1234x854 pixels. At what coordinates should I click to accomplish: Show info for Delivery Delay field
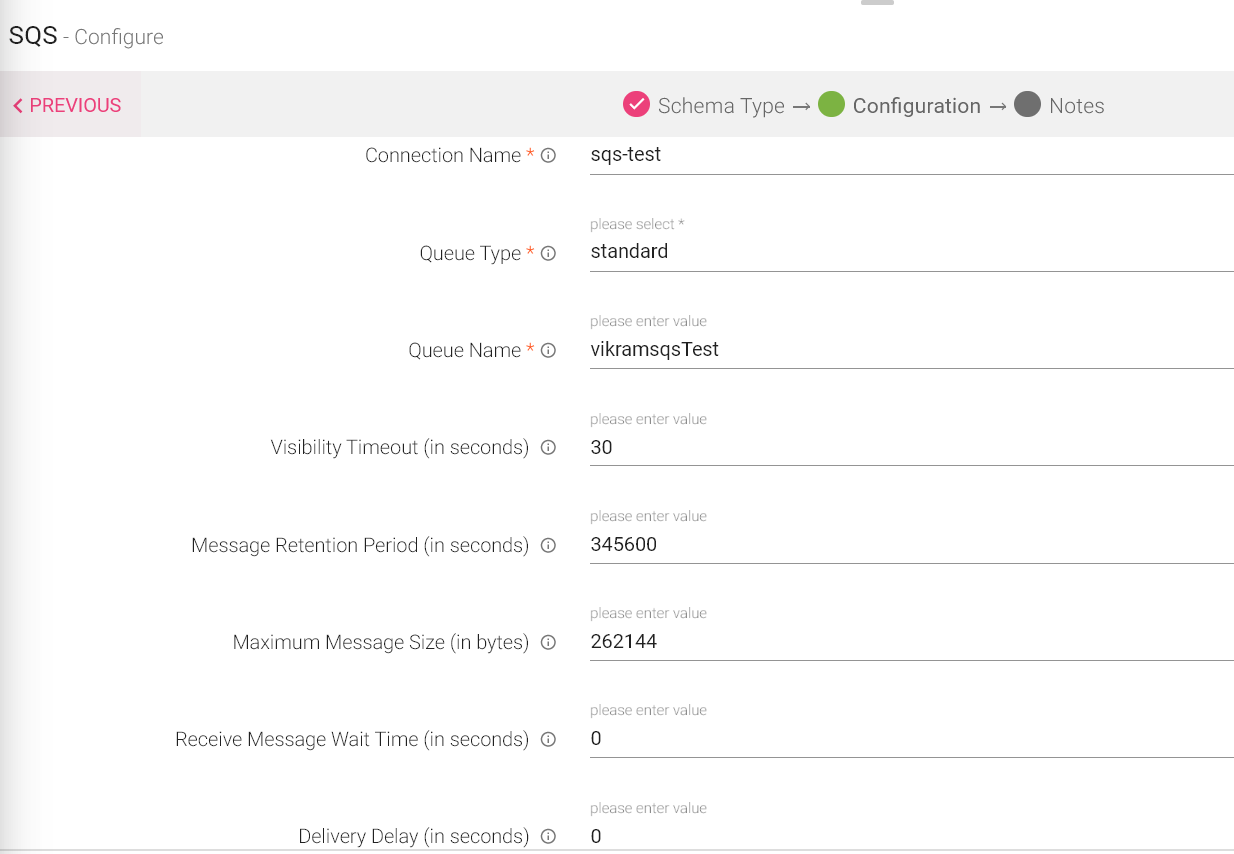548,837
